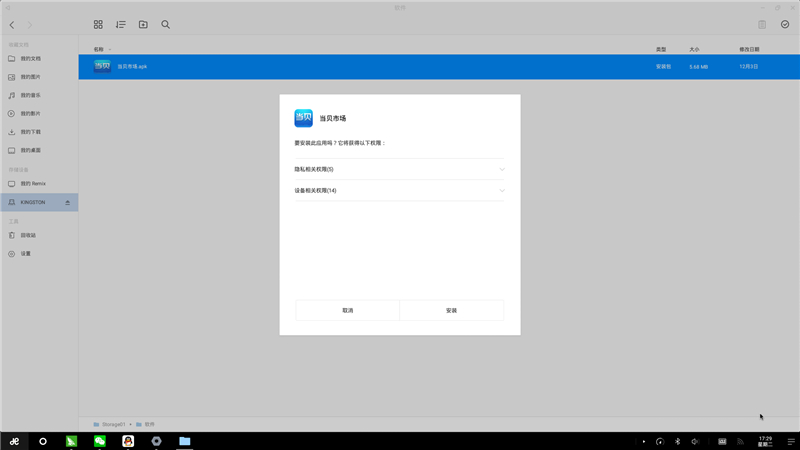Open the keyboard input method icon
This screenshot has height=450, width=800.
point(722,442)
